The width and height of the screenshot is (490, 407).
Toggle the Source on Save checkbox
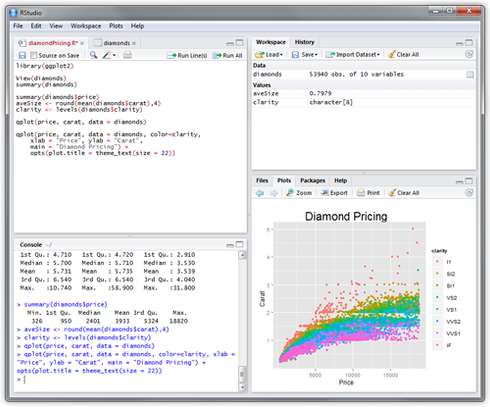pos(33,55)
